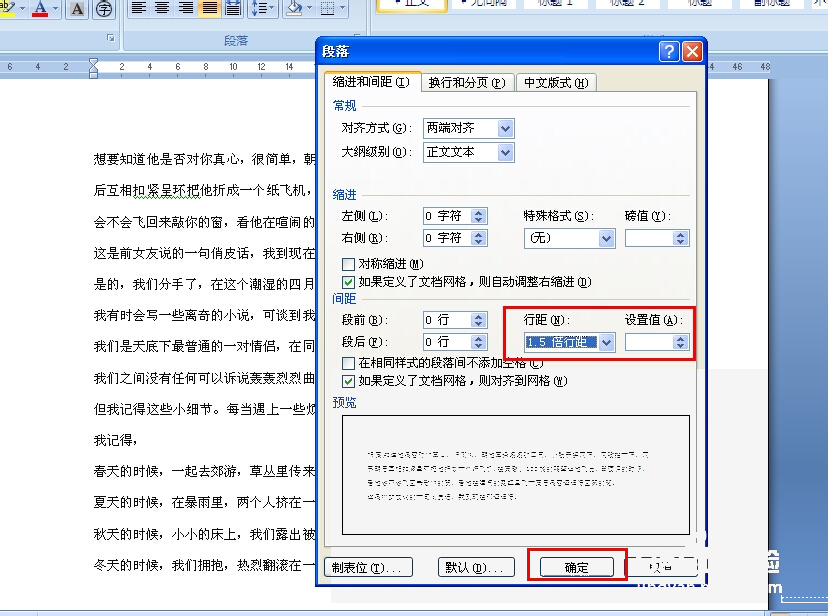Click the align text left icon
This screenshot has width=828, height=616.
139,8
